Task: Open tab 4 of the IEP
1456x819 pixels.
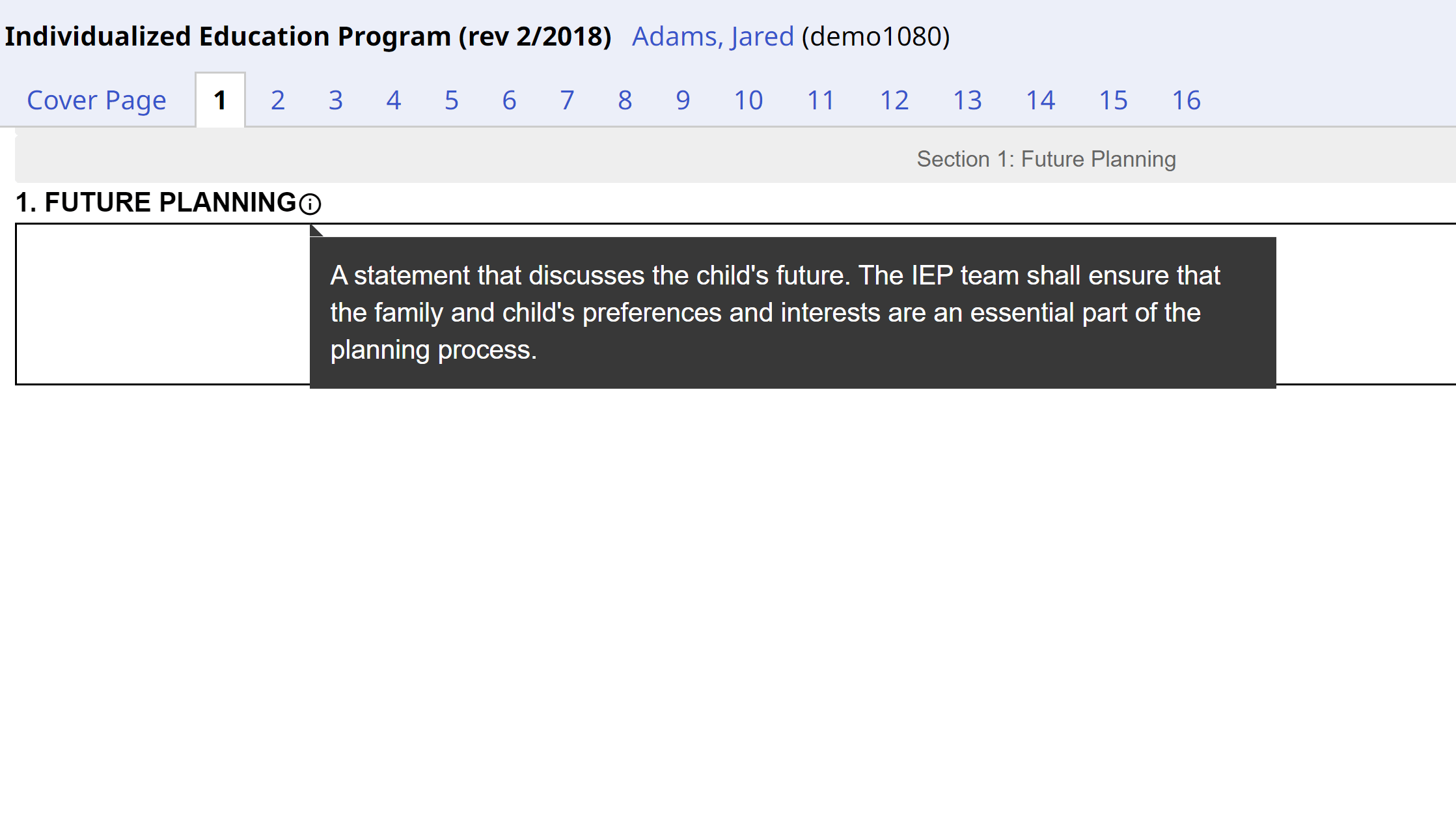Action: (x=394, y=100)
